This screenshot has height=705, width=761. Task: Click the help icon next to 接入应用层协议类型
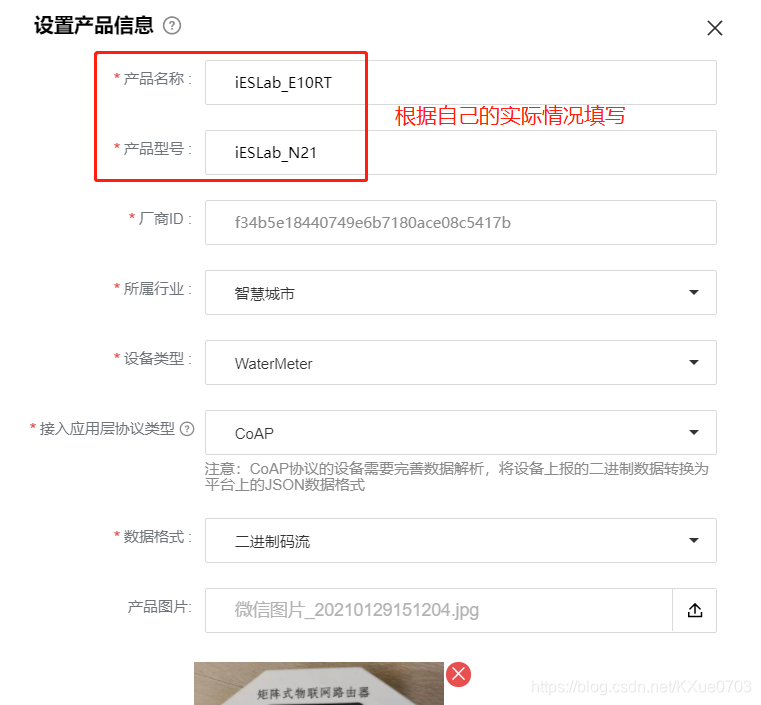coord(187,429)
